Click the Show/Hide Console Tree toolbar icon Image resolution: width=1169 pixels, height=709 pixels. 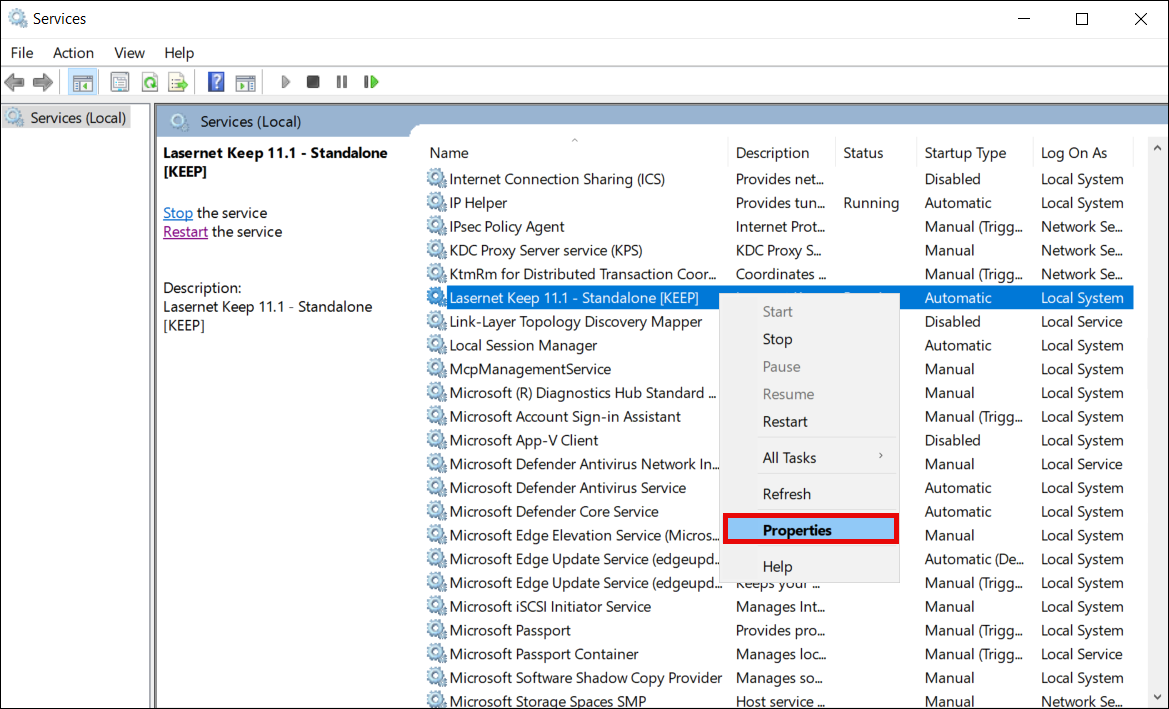pos(83,82)
